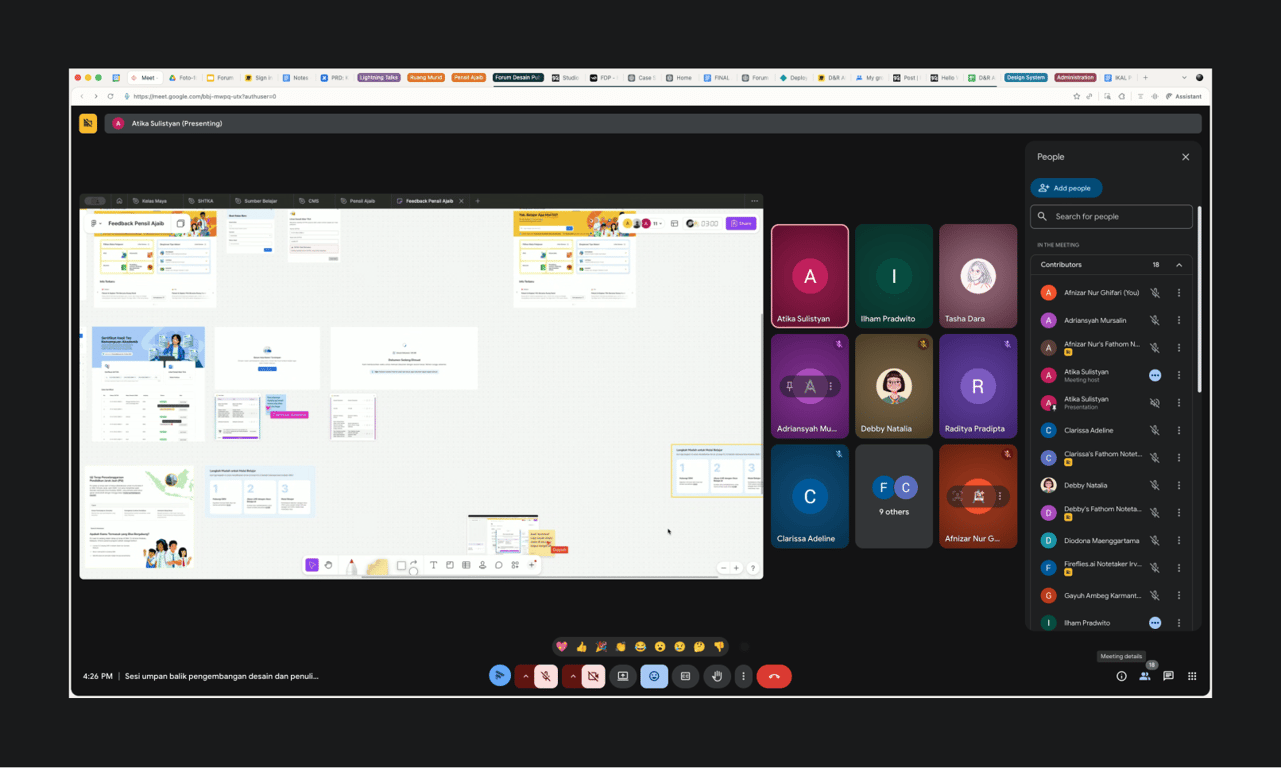Image resolution: width=1281 pixels, height=768 pixels.
Task: Turn on closed captions in the meeting
Action: point(686,676)
